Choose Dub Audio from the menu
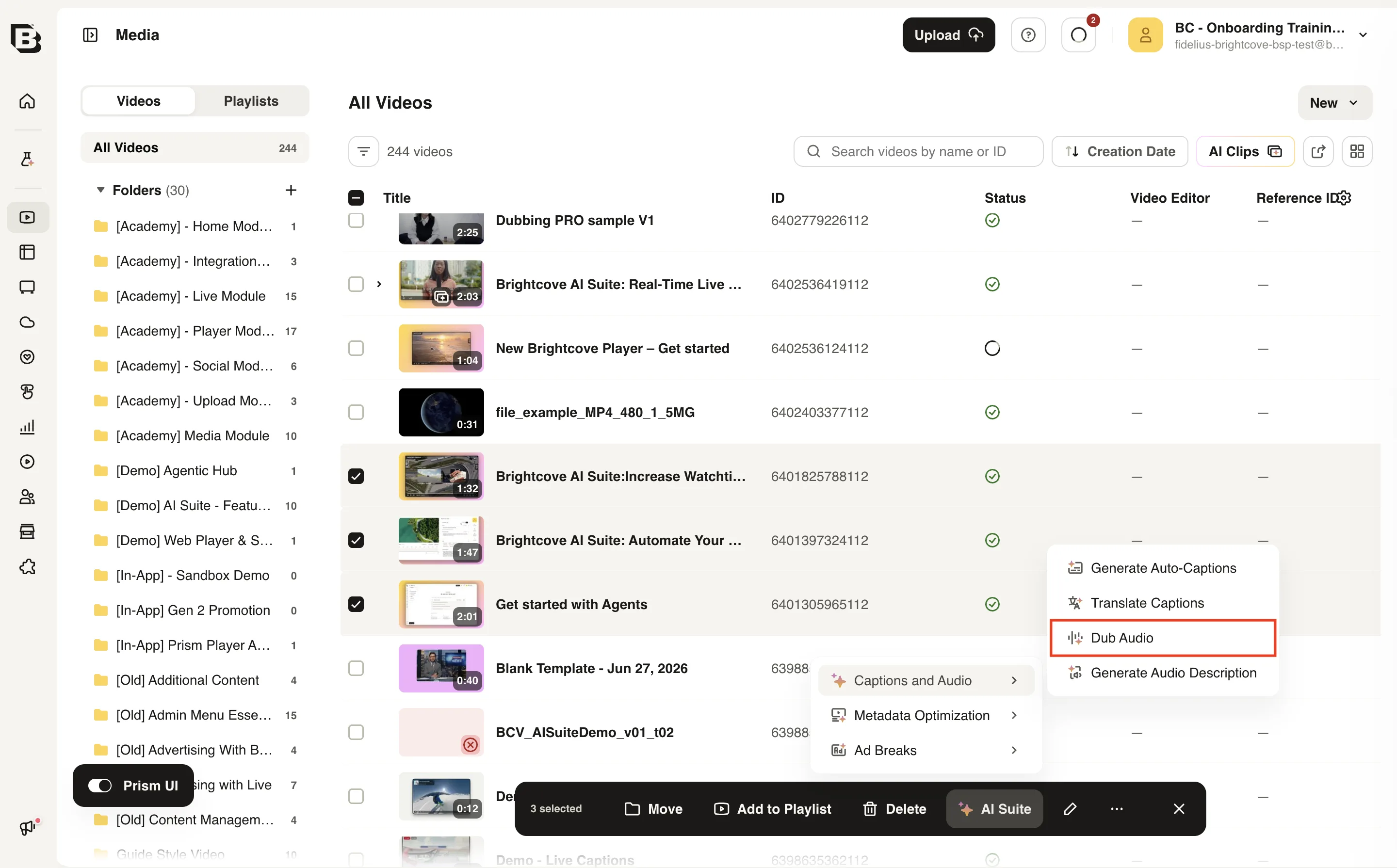This screenshot has height=868, width=1397. (x=1162, y=638)
